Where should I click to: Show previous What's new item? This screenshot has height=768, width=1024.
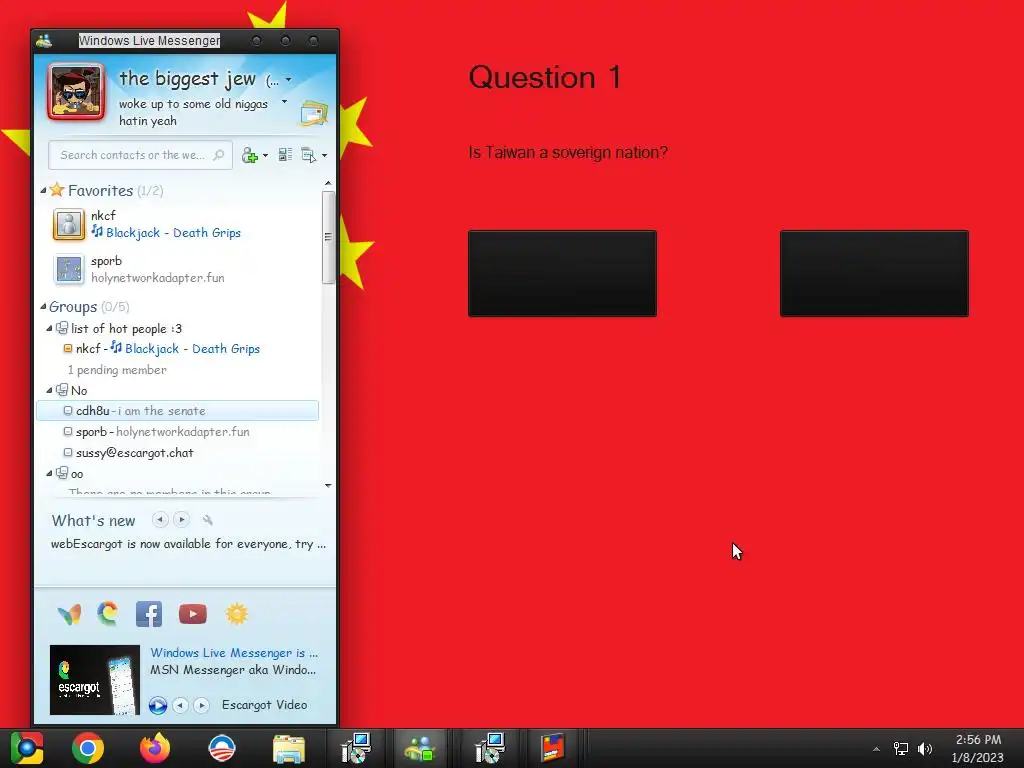point(160,520)
